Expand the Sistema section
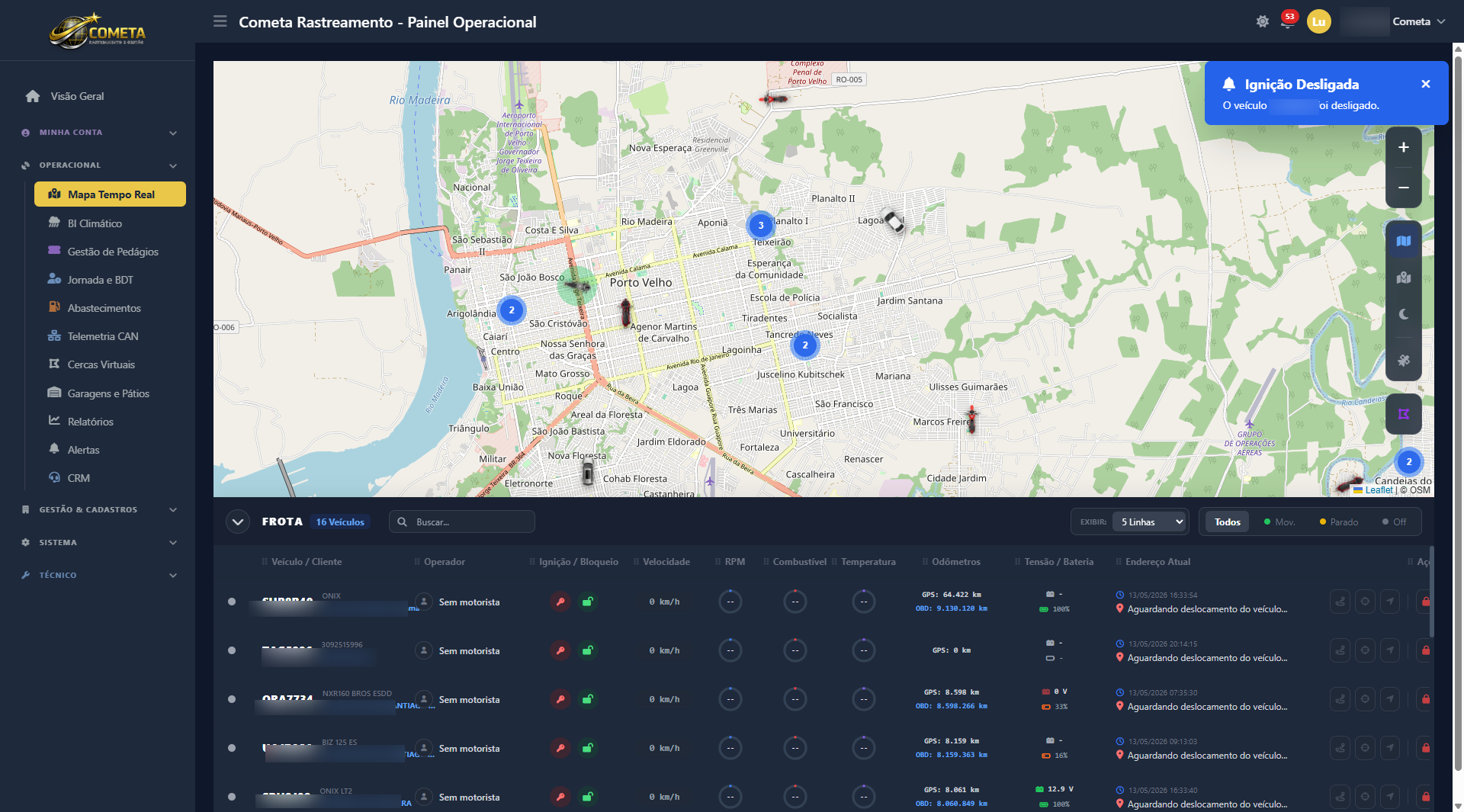1464x812 pixels. 98,543
